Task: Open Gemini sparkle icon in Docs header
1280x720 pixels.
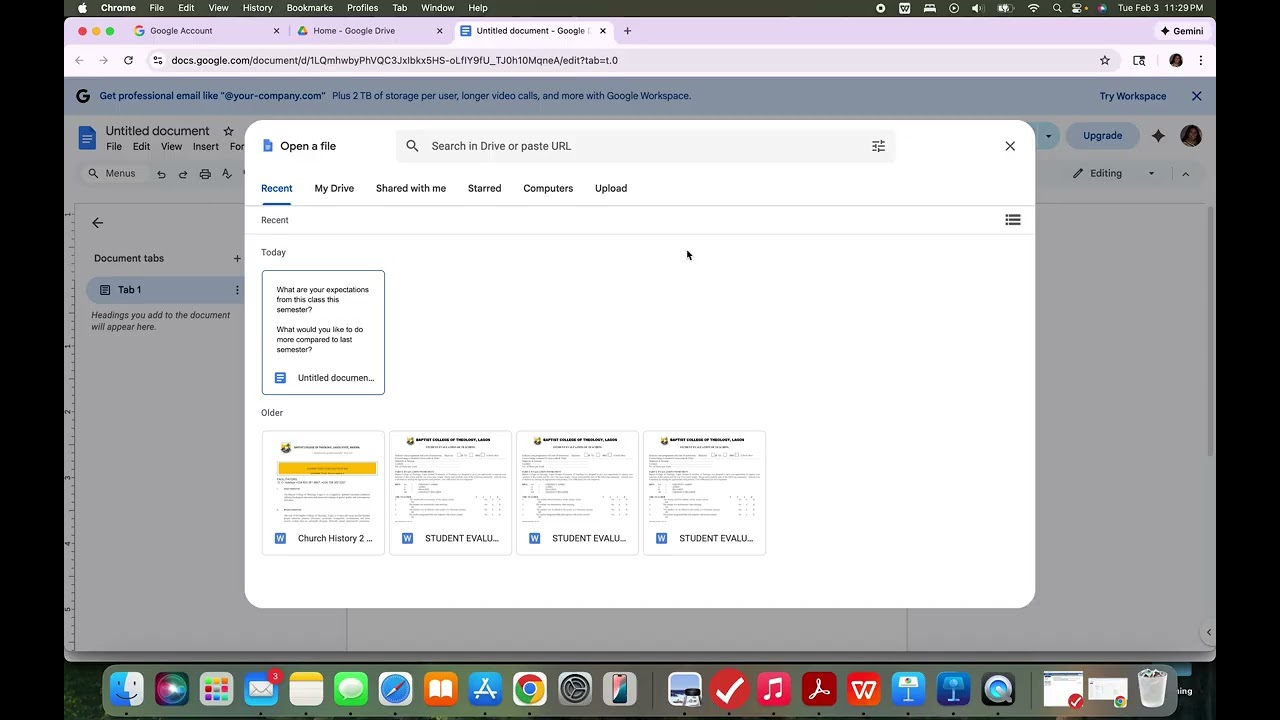Action: point(1158,135)
